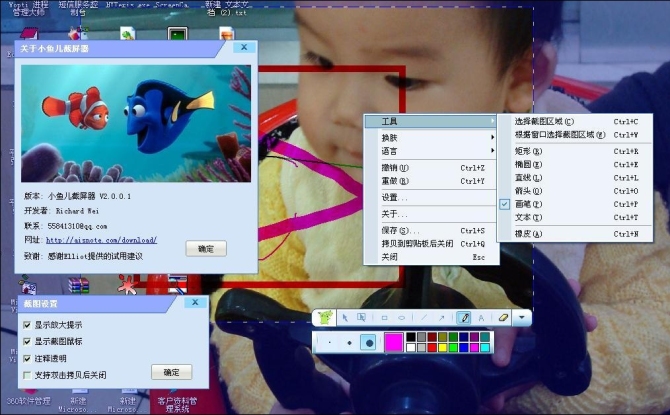This screenshot has width=670, height=415.
Task: Select the arrow drawing tool
Action: (441, 318)
